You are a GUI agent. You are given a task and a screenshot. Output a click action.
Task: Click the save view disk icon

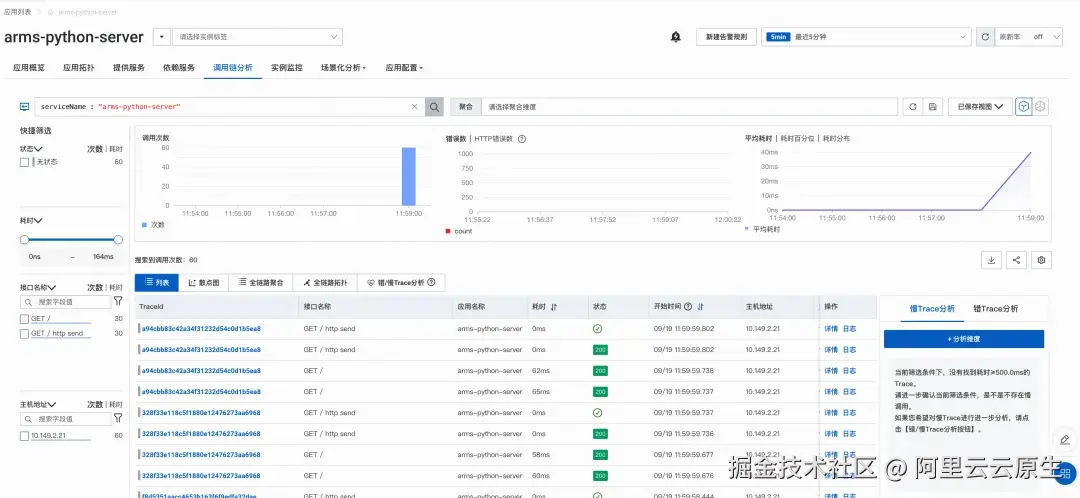pos(932,107)
